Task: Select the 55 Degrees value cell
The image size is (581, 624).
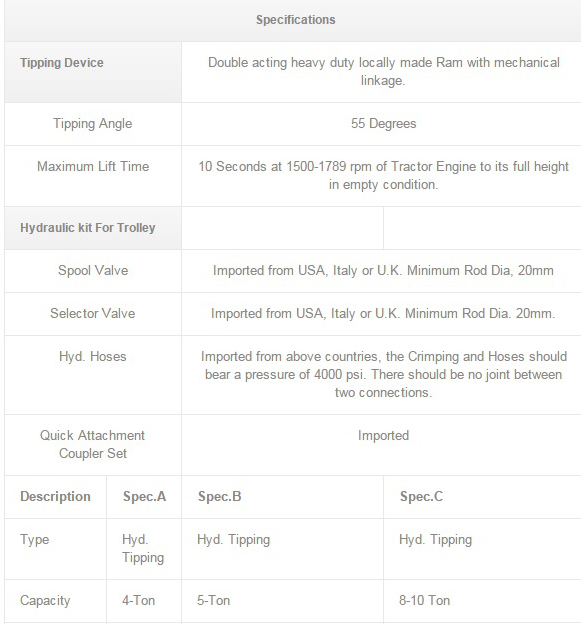Action: pyautogui.click(x=383, y=124)
